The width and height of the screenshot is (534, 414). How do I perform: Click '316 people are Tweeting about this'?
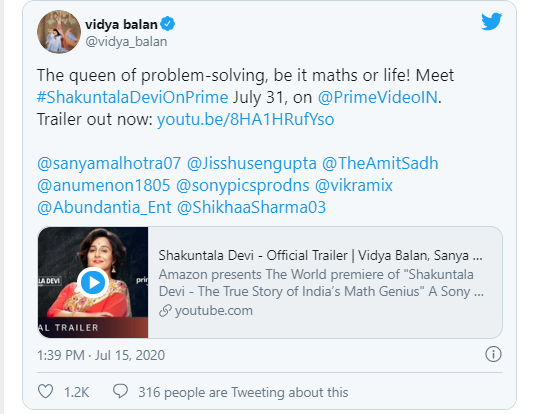pyautogui.click(x=243, y=392)
